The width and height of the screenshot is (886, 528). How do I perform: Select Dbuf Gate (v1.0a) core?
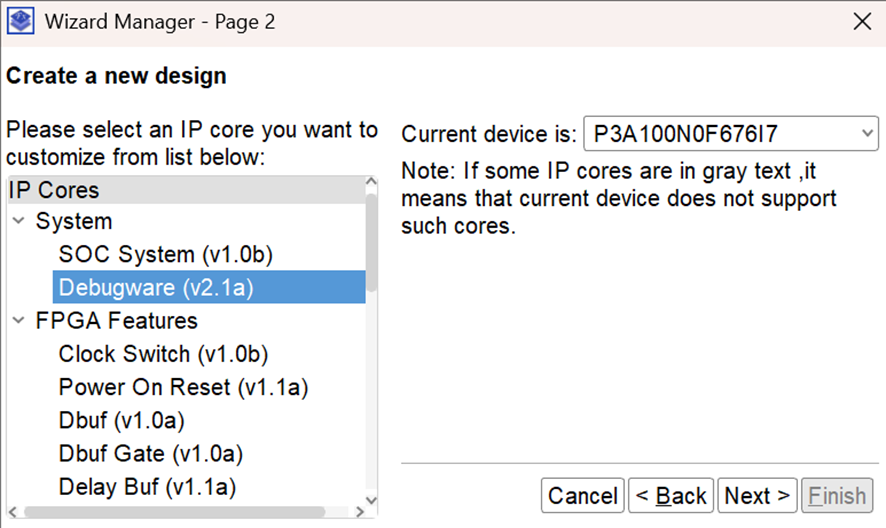tap(151, 454)
